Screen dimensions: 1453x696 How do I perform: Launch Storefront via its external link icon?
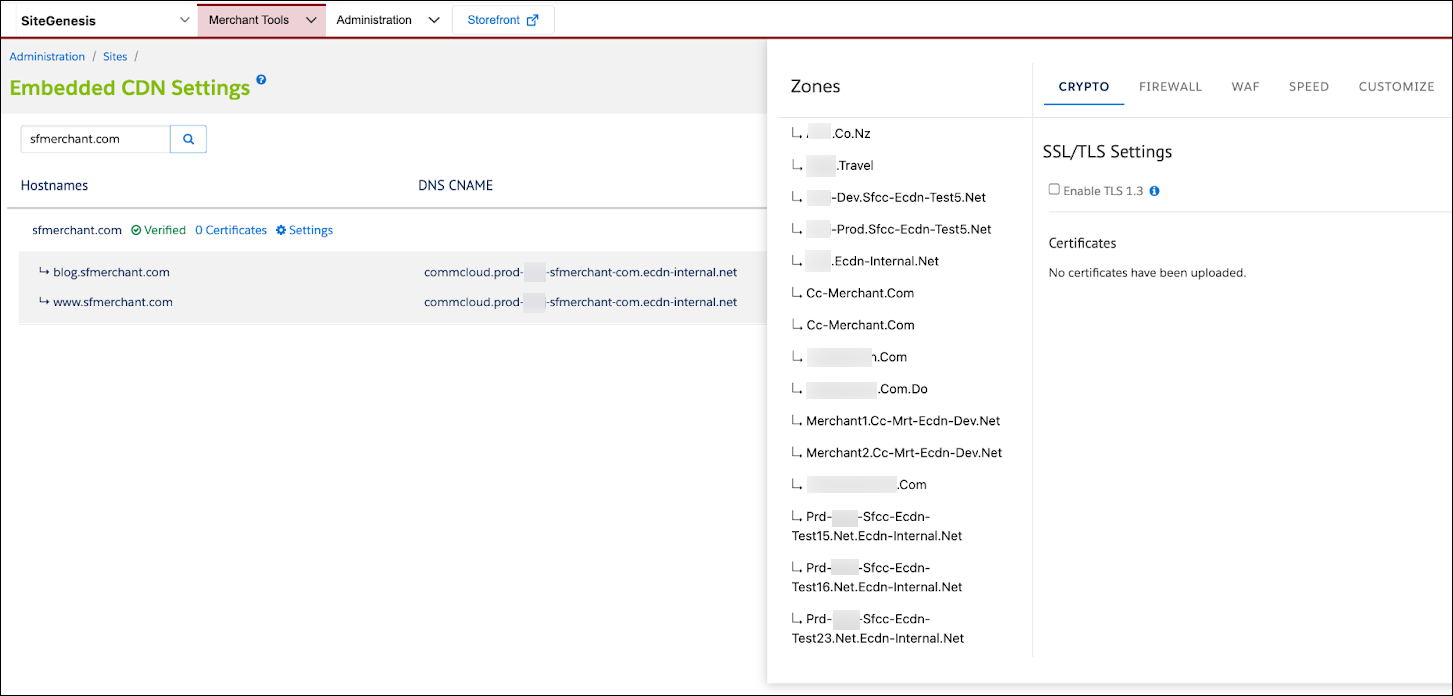pos(533,20)
